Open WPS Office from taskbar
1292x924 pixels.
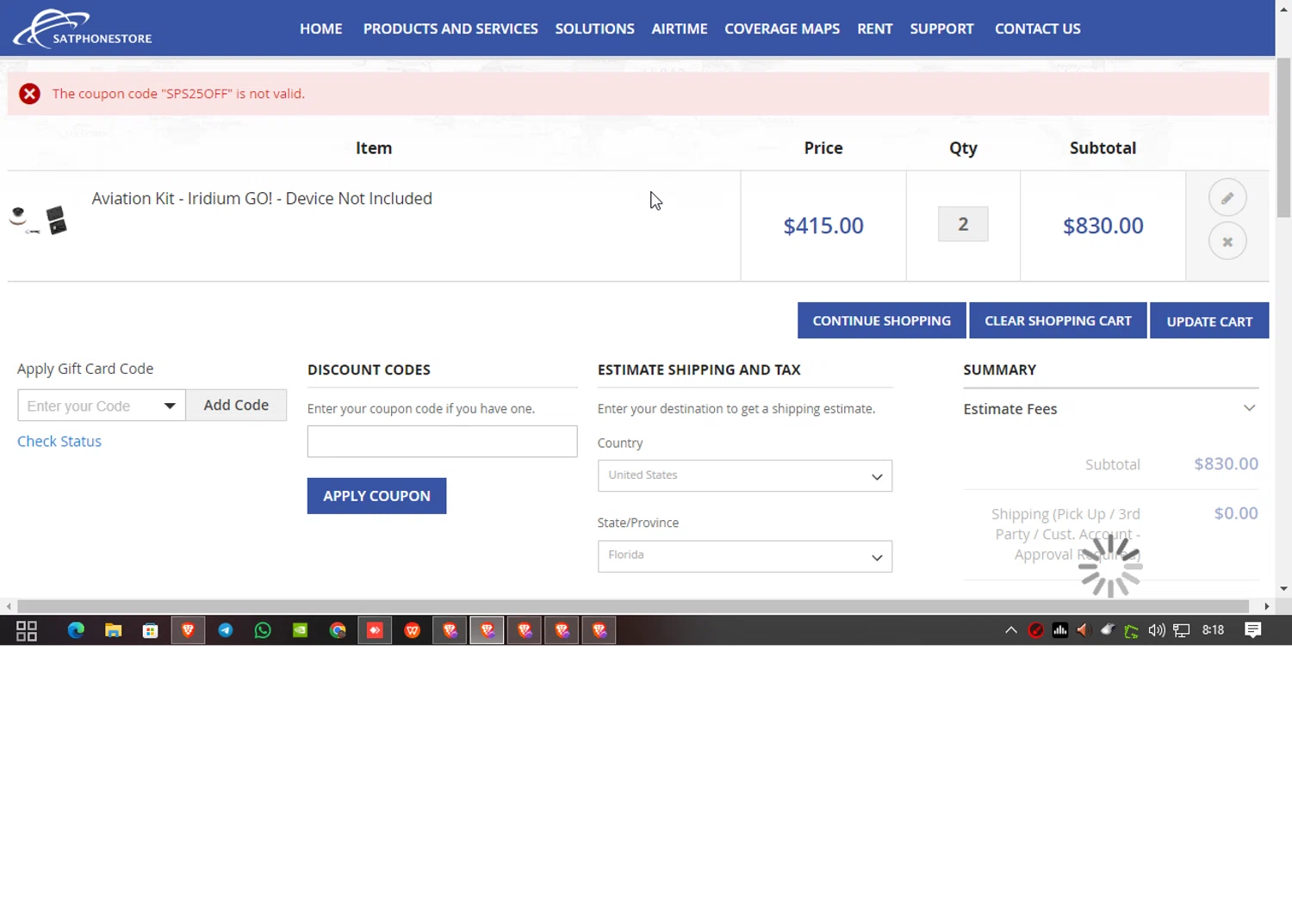(x=413, y=630)
